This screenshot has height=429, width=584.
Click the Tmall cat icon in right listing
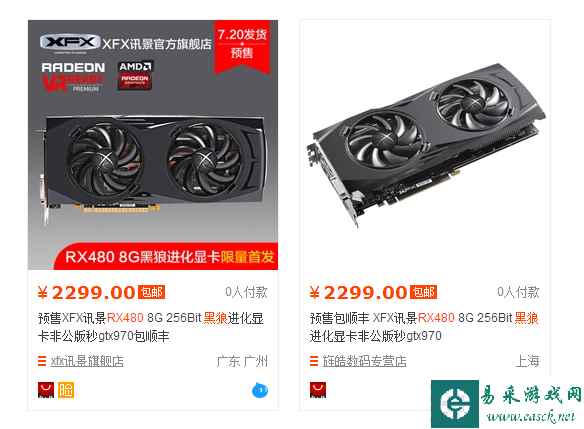pyautogui.click(x=318, y=390)
